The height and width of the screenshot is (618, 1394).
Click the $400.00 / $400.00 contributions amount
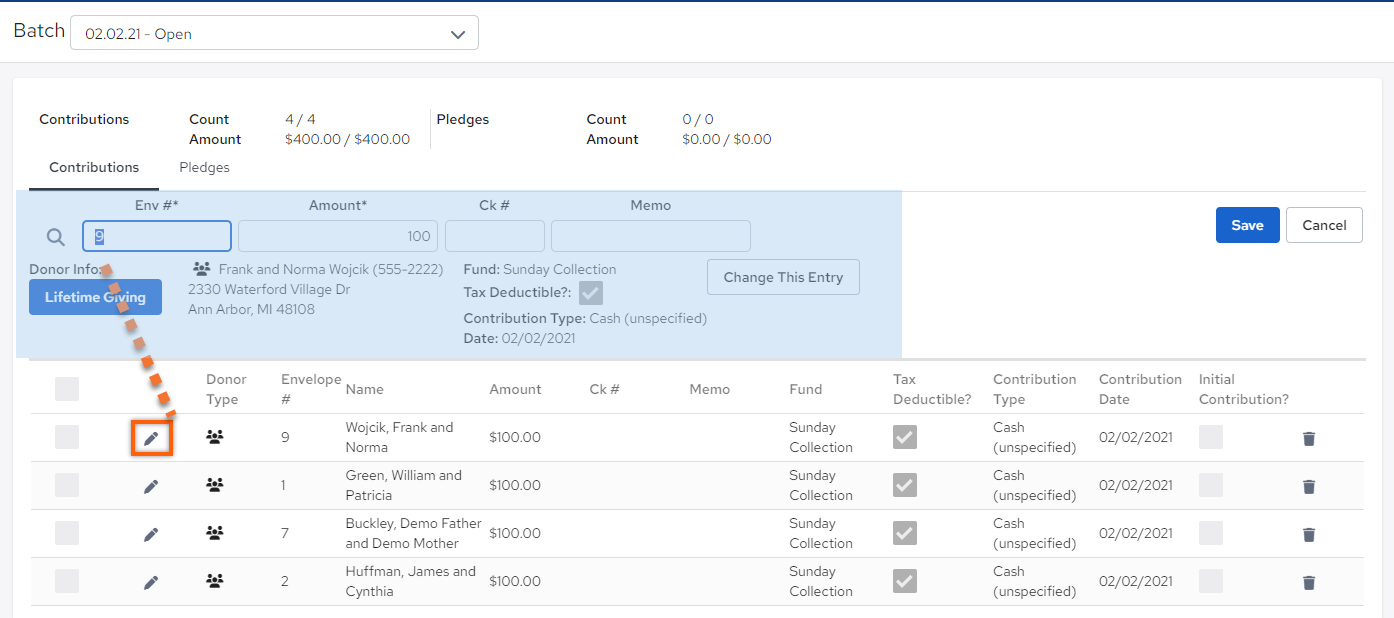coord(347,139)
